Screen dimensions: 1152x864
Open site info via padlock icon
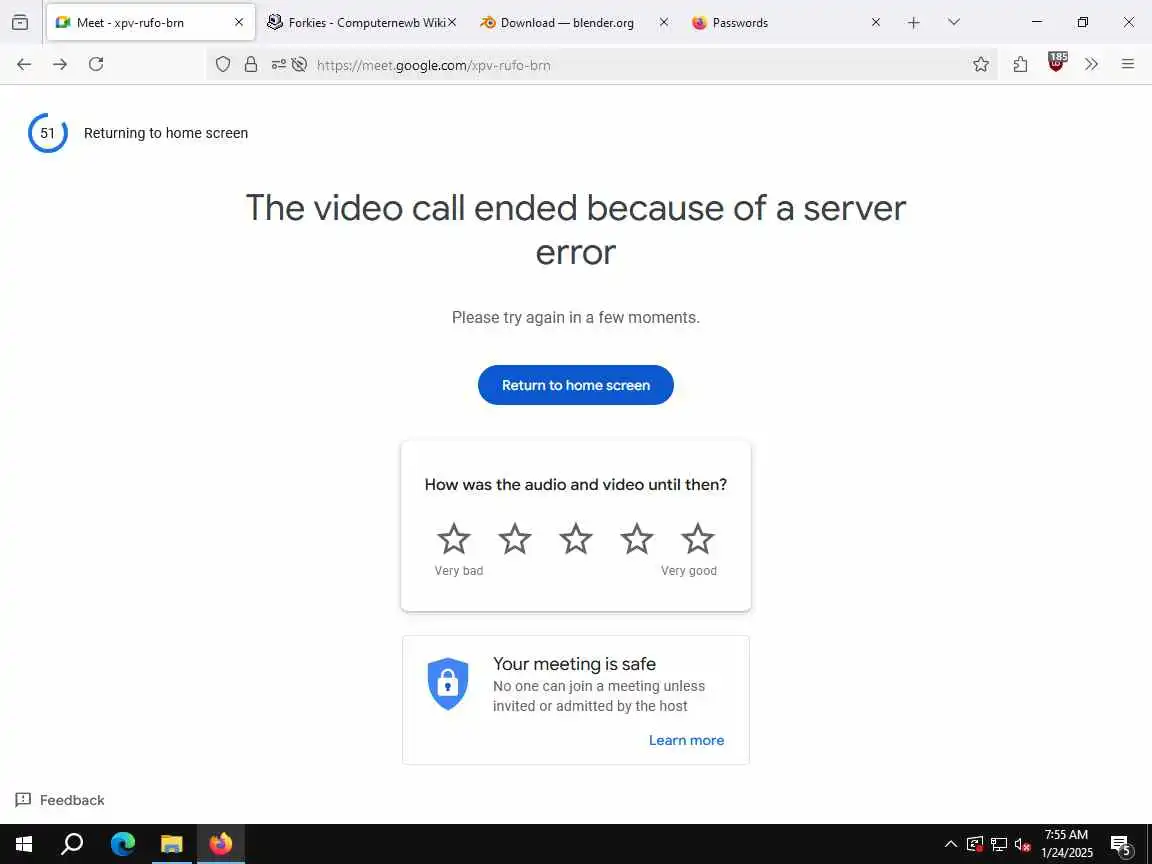coord(251,65)
